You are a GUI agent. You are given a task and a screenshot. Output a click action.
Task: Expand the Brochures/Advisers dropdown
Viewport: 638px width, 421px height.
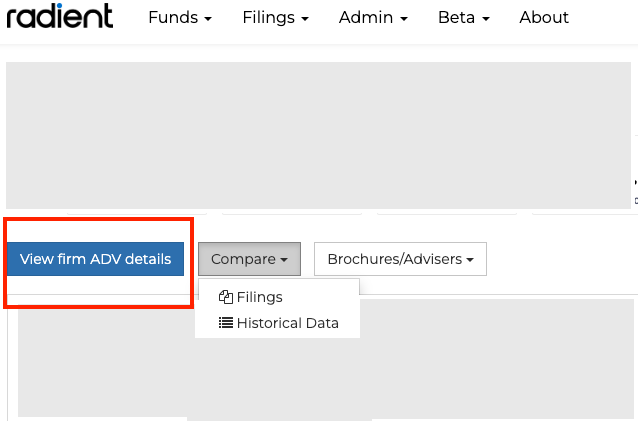tap(400, 259)
